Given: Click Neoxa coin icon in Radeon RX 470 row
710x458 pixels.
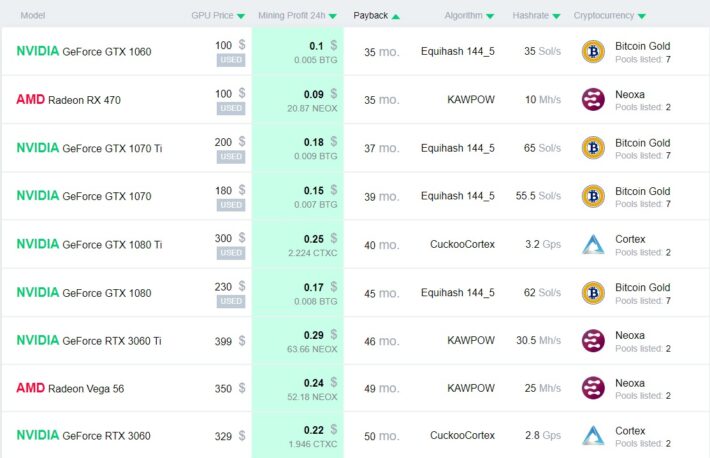Looking at the screenshot, I should point(593,100).
